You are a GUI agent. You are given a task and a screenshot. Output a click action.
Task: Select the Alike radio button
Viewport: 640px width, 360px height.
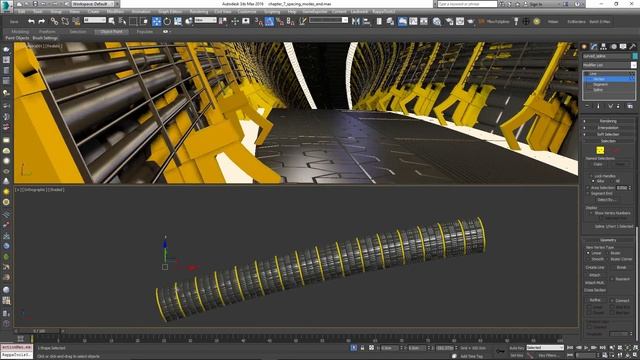(593, 181)
